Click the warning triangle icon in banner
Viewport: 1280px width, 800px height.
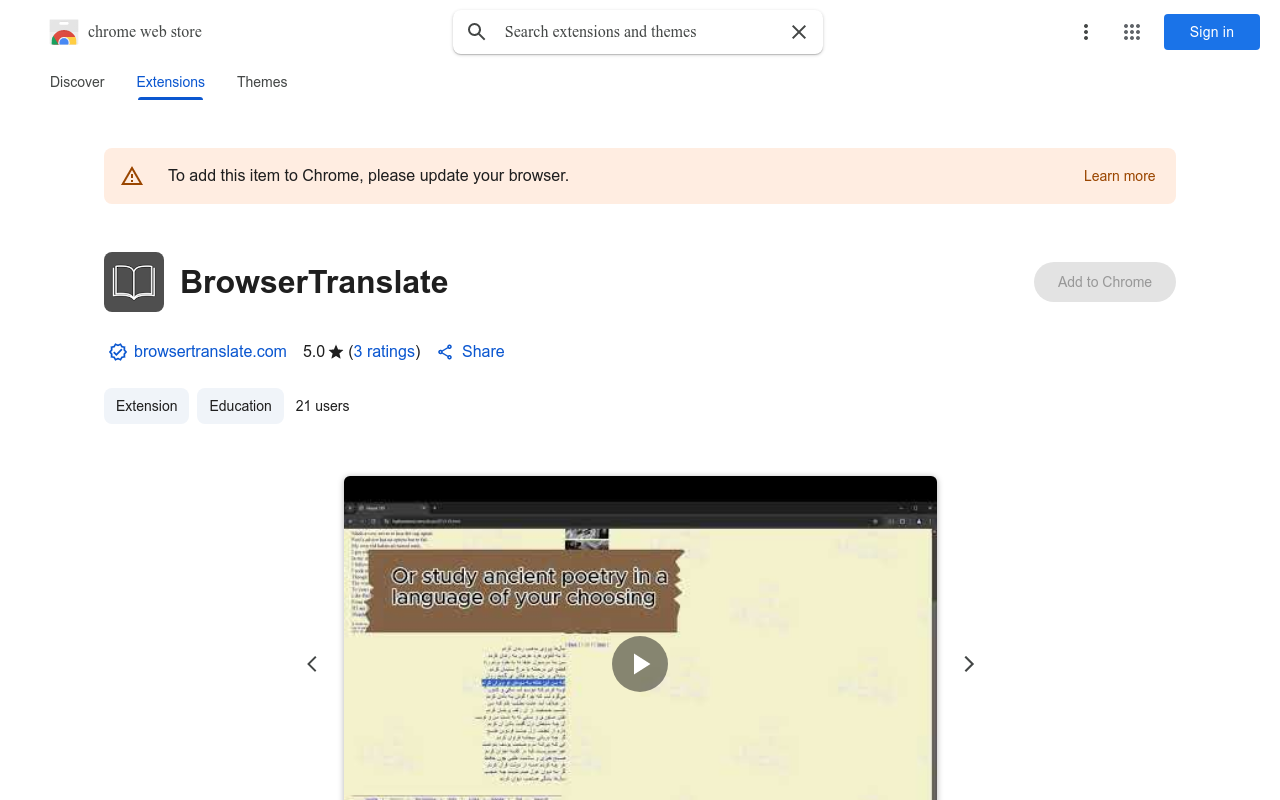pyautogui.click(x=132, y=176)
